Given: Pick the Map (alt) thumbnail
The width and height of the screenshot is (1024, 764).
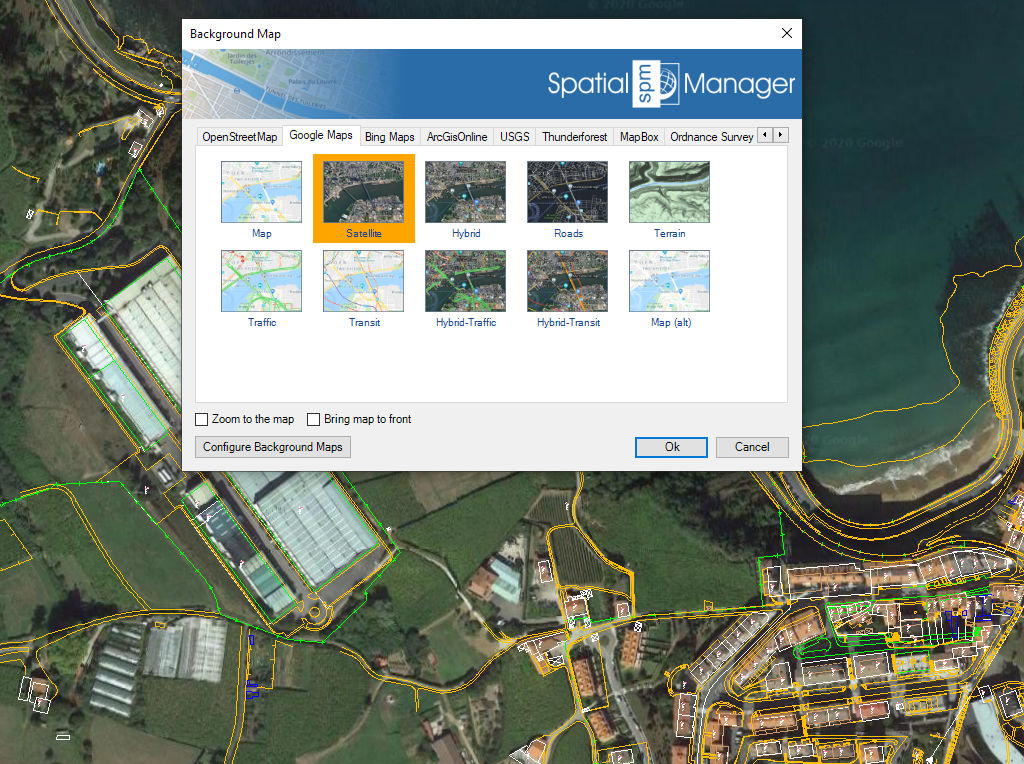Looking at the screenshot, I should [669, 282].
